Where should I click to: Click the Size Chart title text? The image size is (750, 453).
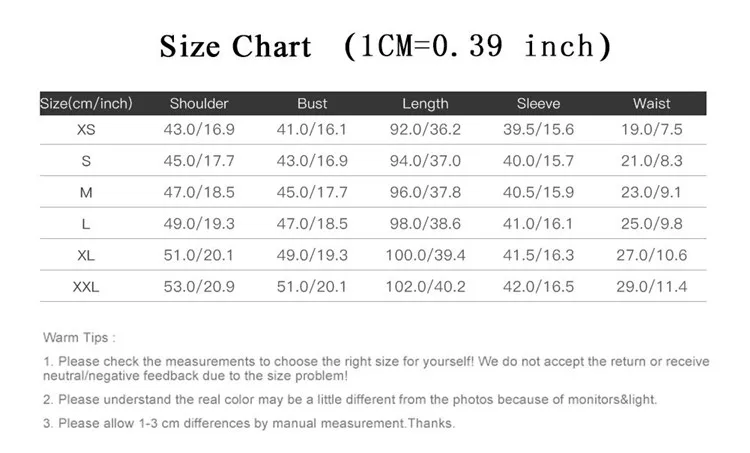(x=386, y=46)
